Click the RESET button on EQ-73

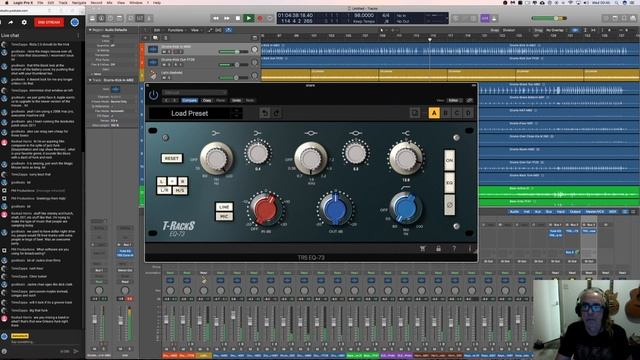coord(171,158)
